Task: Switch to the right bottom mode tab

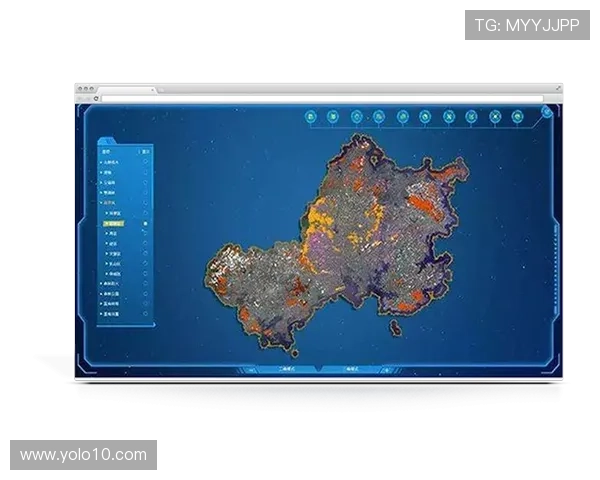Action: (351, 369)
